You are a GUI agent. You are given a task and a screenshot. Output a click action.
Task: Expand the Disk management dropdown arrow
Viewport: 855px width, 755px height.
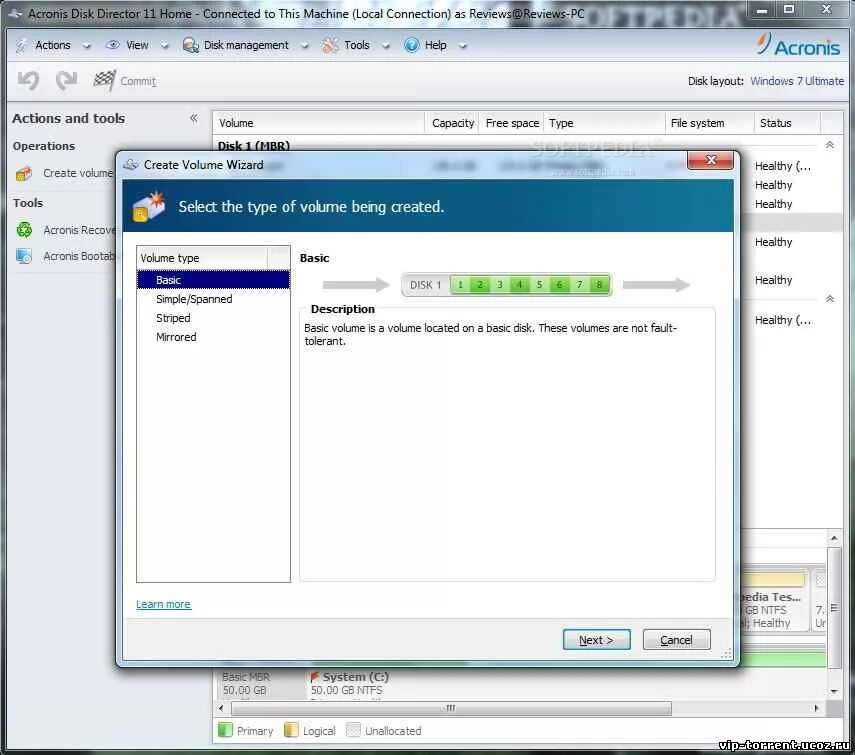304,46
